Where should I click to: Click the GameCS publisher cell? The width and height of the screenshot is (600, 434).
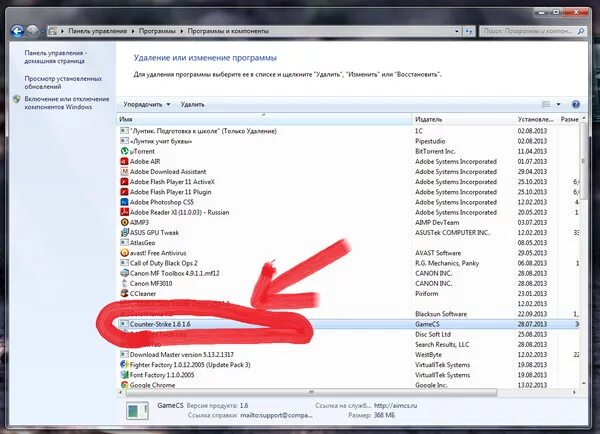(427, 324)
